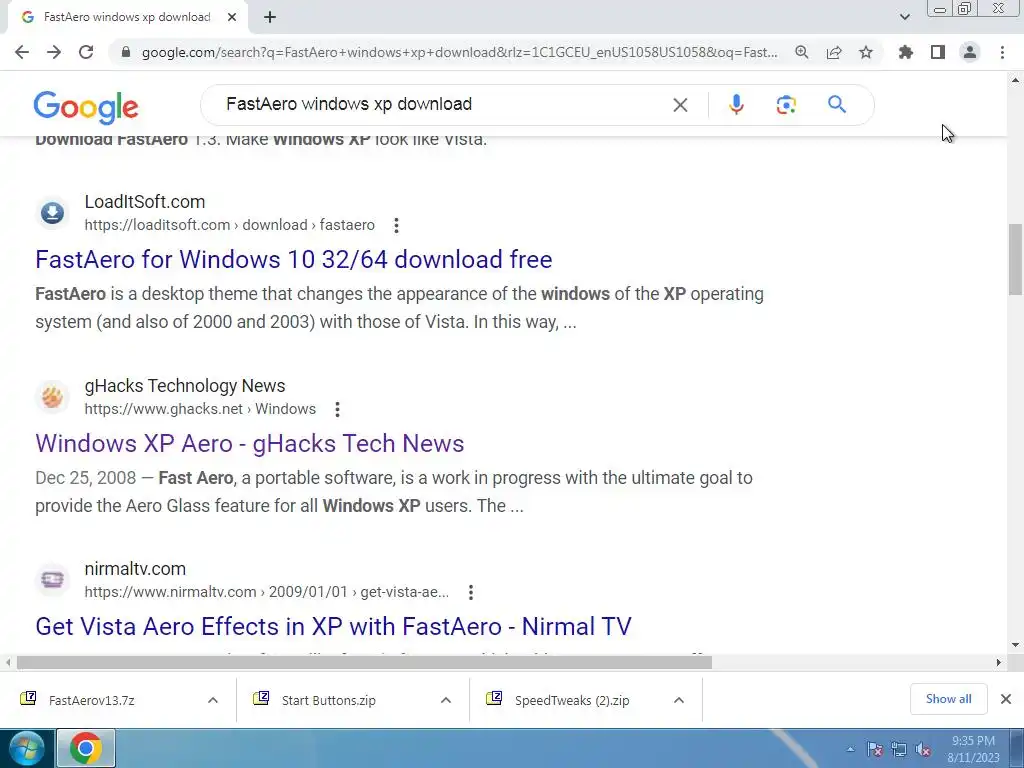Run the search with the blue magnifier icon
This screenshot has width=1024, height=768.
837,104
